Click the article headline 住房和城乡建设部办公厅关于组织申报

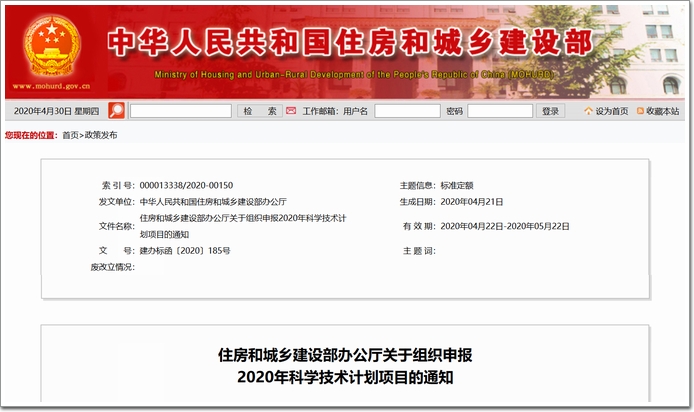pos(345,355)
